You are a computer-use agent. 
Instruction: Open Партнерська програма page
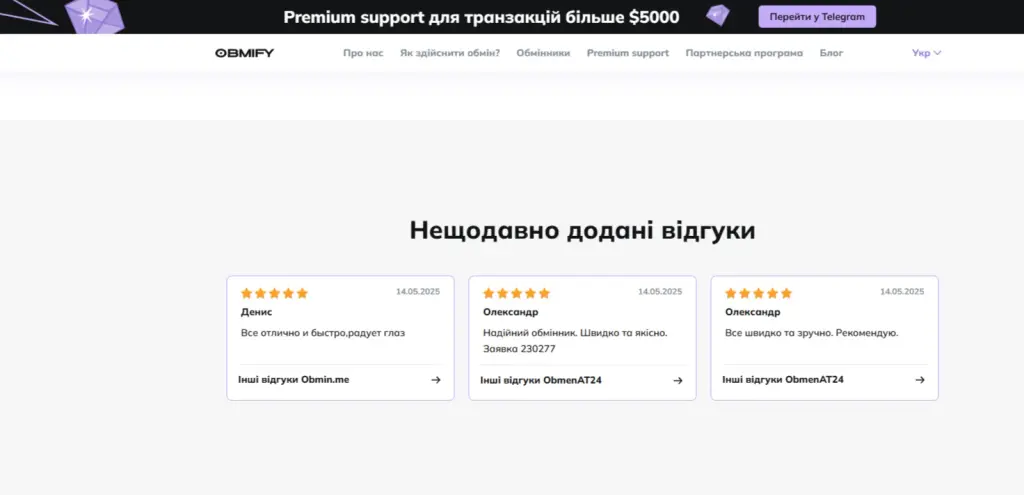click(744, 53)
